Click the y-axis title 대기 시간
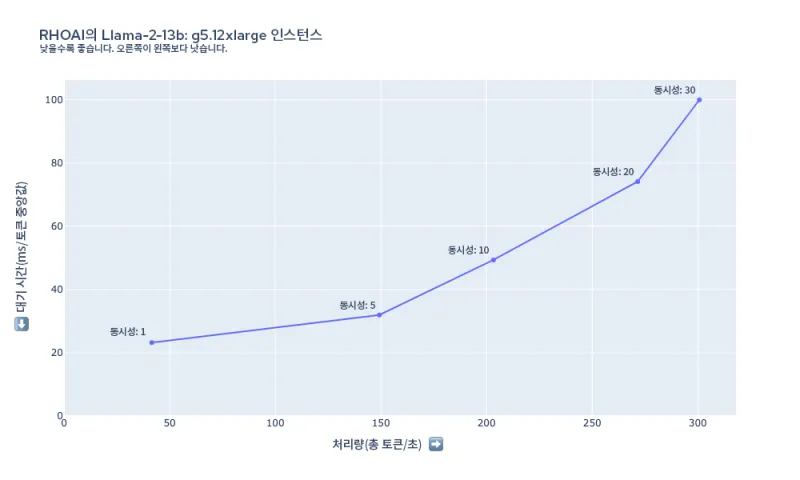 [22, 247]
